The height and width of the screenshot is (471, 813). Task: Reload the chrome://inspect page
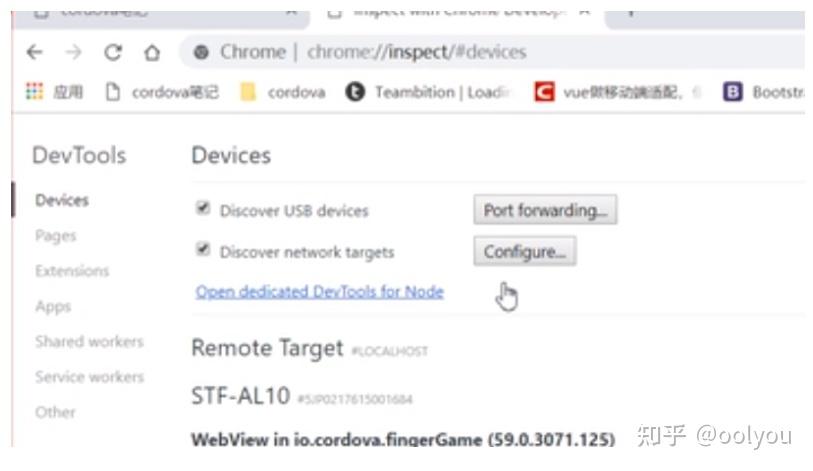113,52
